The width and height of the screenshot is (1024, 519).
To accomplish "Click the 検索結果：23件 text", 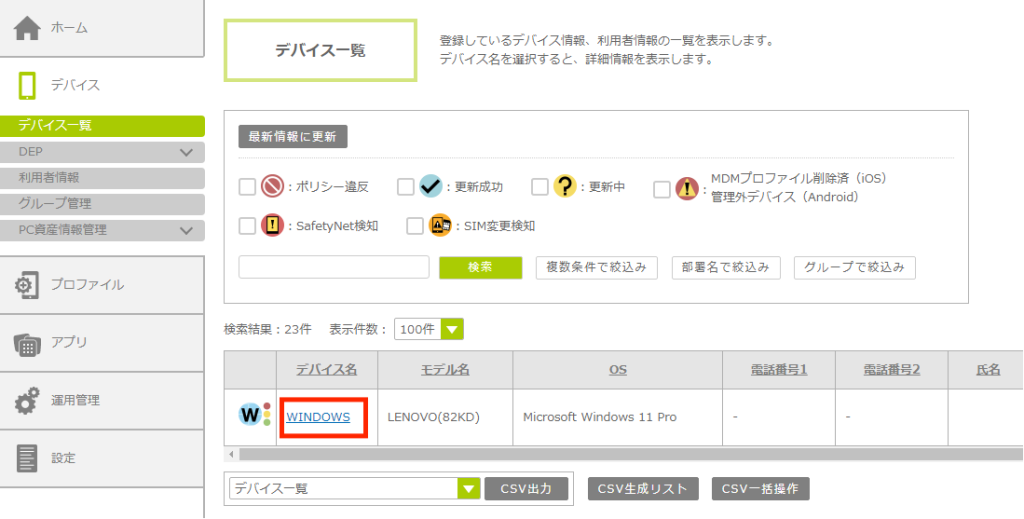I will (x=268, y=330).
